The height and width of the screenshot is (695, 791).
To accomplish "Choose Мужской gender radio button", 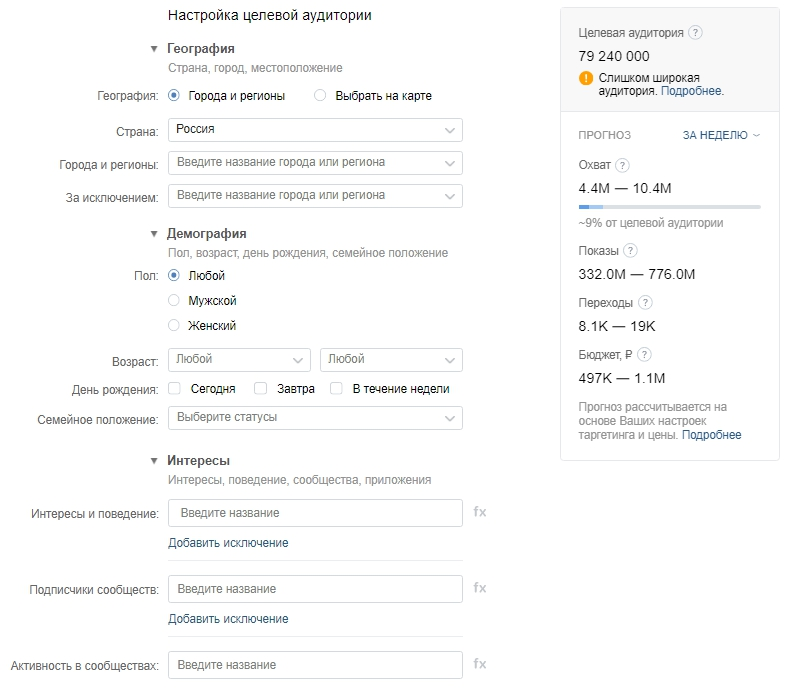I will [174, 300].
